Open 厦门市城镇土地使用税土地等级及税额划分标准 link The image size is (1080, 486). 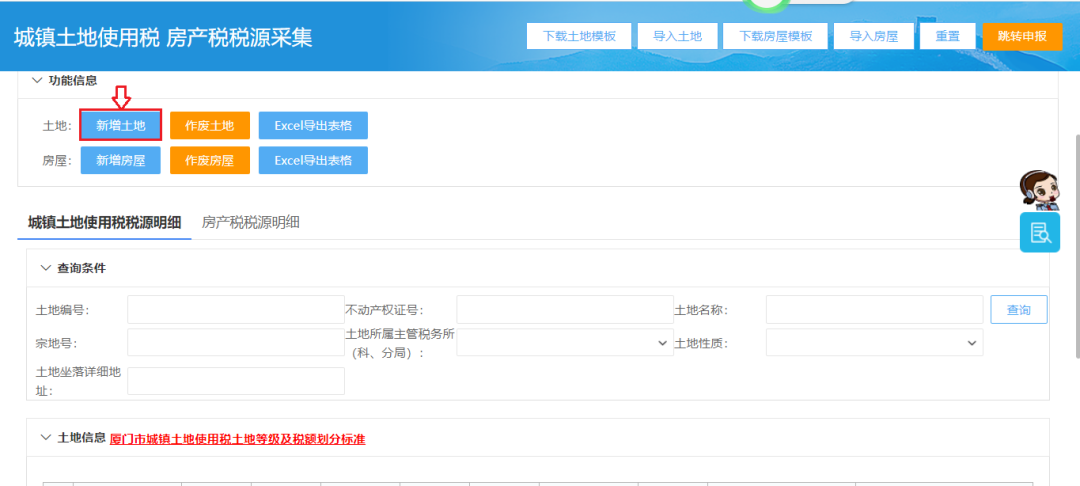click(238, 439)
